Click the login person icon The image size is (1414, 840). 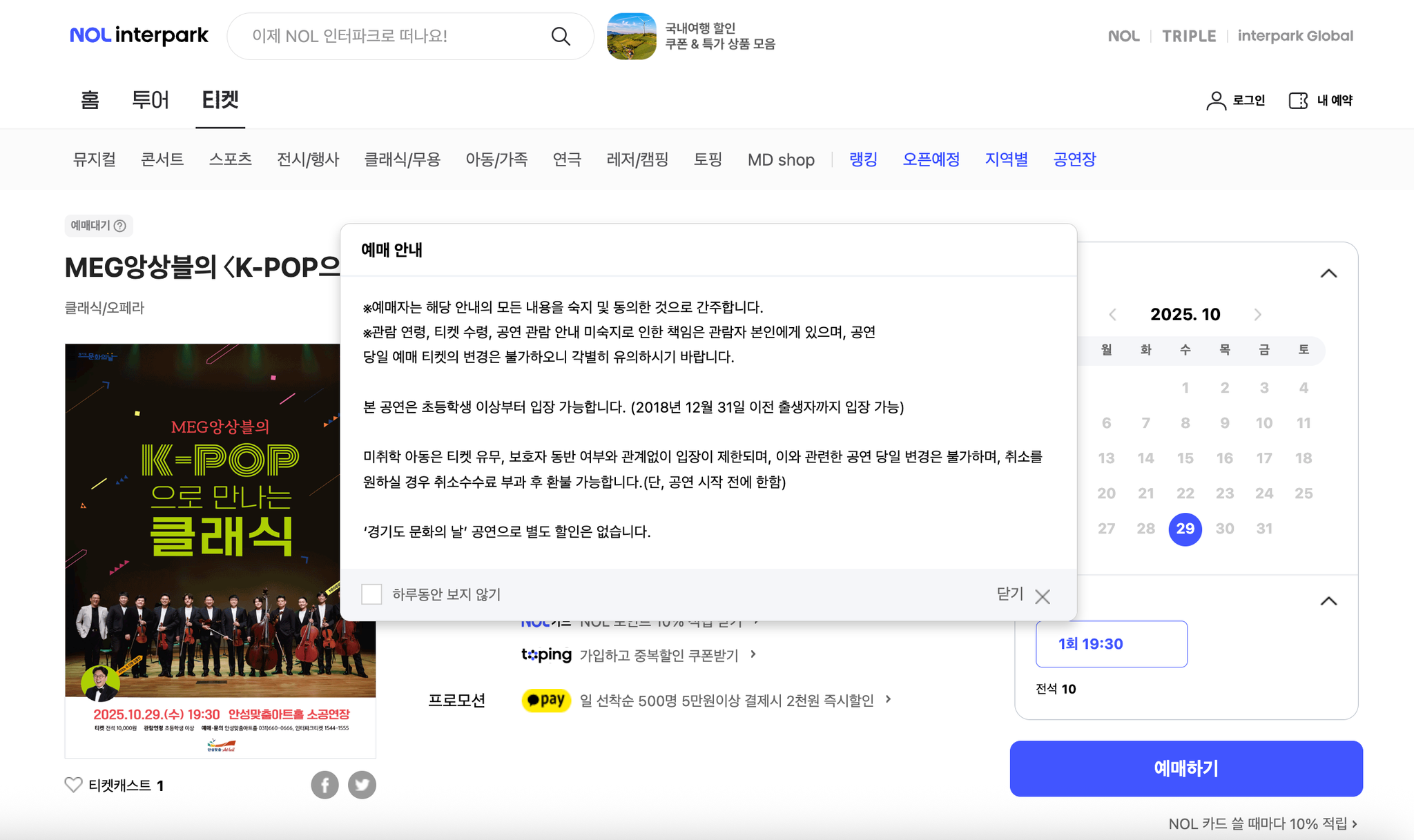click(1216, 101)
